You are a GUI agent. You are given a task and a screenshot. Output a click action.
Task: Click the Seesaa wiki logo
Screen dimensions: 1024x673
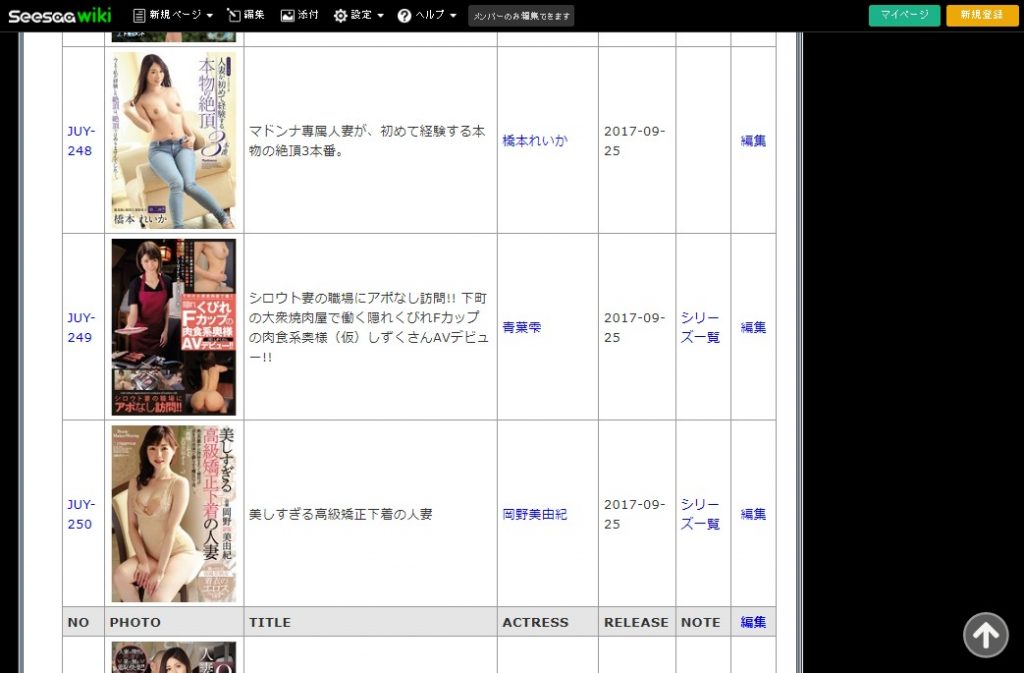click(59, 15)
